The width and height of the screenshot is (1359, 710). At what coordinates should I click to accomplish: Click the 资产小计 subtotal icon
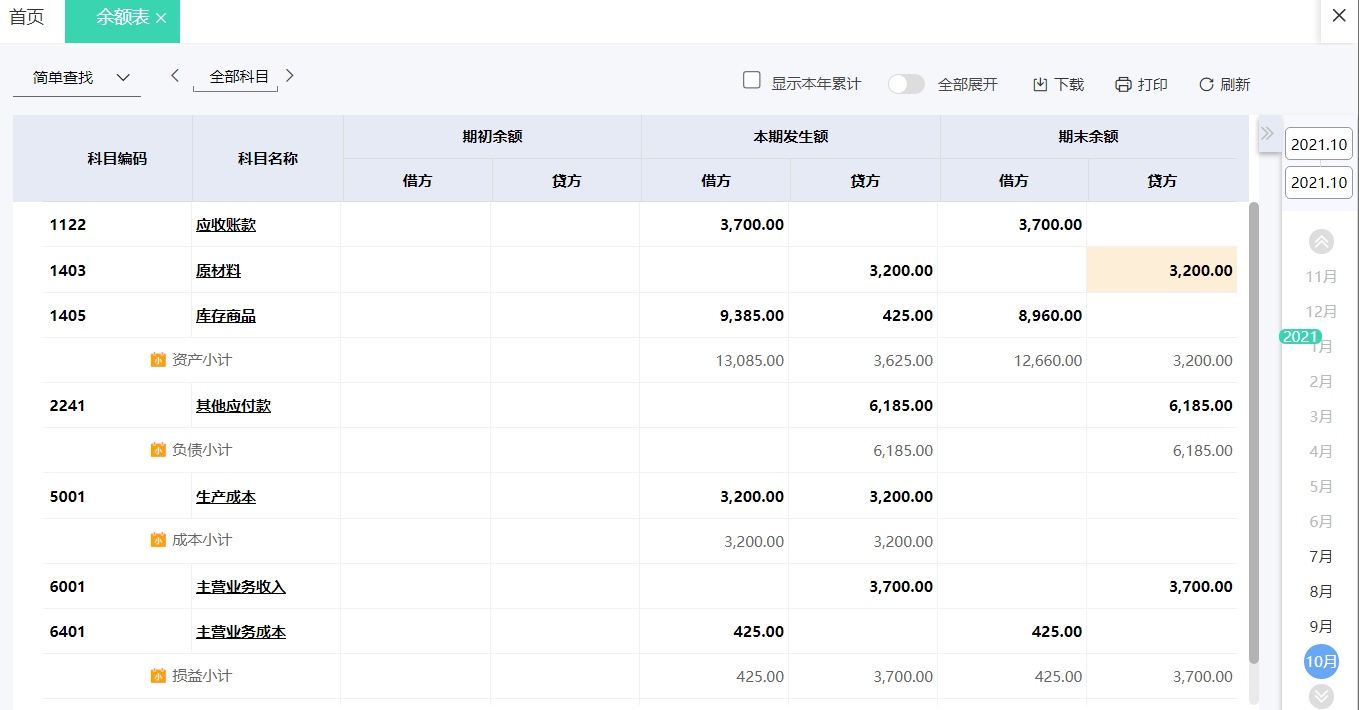click(158, 360)
